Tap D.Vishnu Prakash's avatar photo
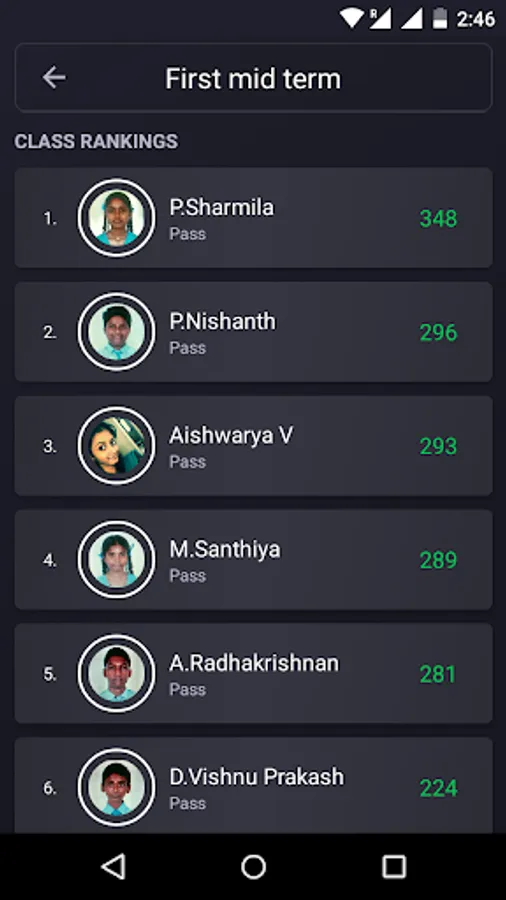 pos(116,788)
